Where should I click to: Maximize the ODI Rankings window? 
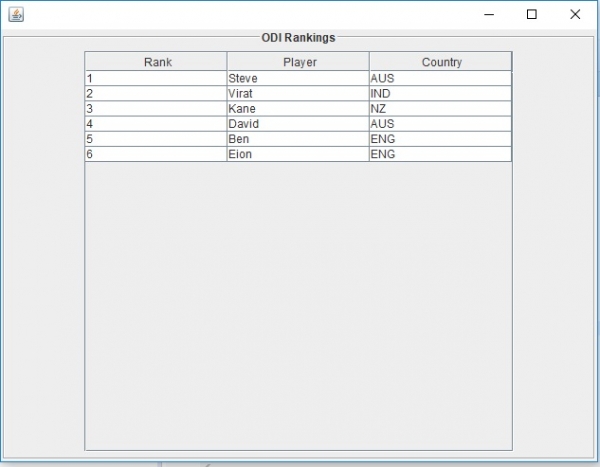pos(532,15)
